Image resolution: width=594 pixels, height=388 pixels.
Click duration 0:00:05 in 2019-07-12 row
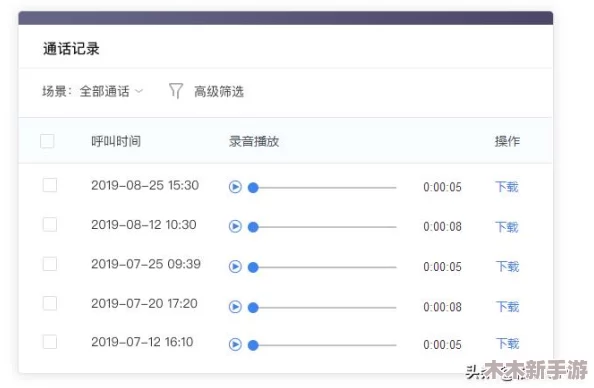(442, 345)
